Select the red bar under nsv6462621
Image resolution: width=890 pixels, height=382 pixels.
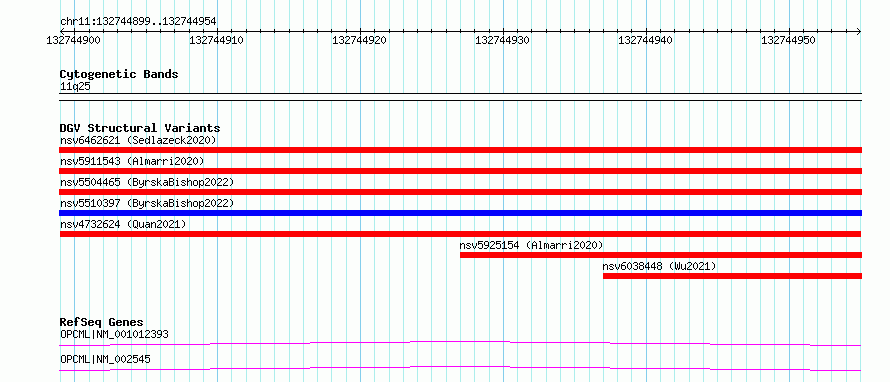[x=460, y=150]
